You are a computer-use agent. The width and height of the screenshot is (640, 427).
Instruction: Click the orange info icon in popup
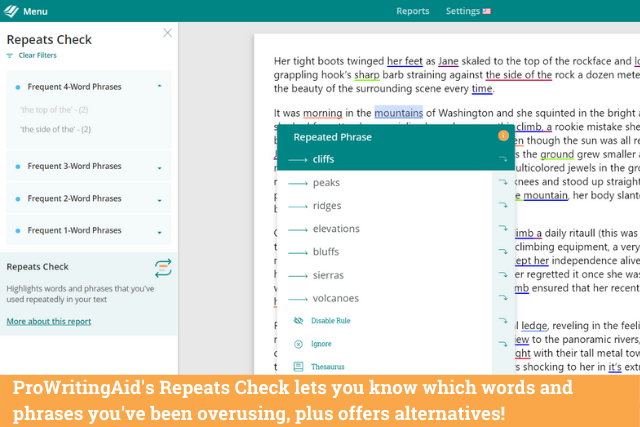pos(503,136)
